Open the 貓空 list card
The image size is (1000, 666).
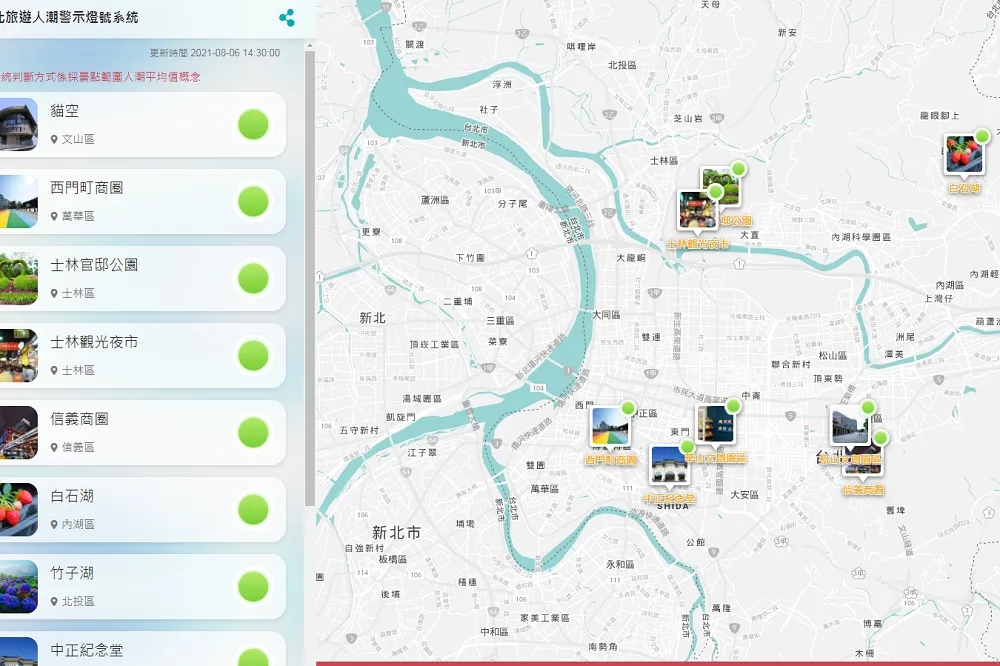[142, 125]
